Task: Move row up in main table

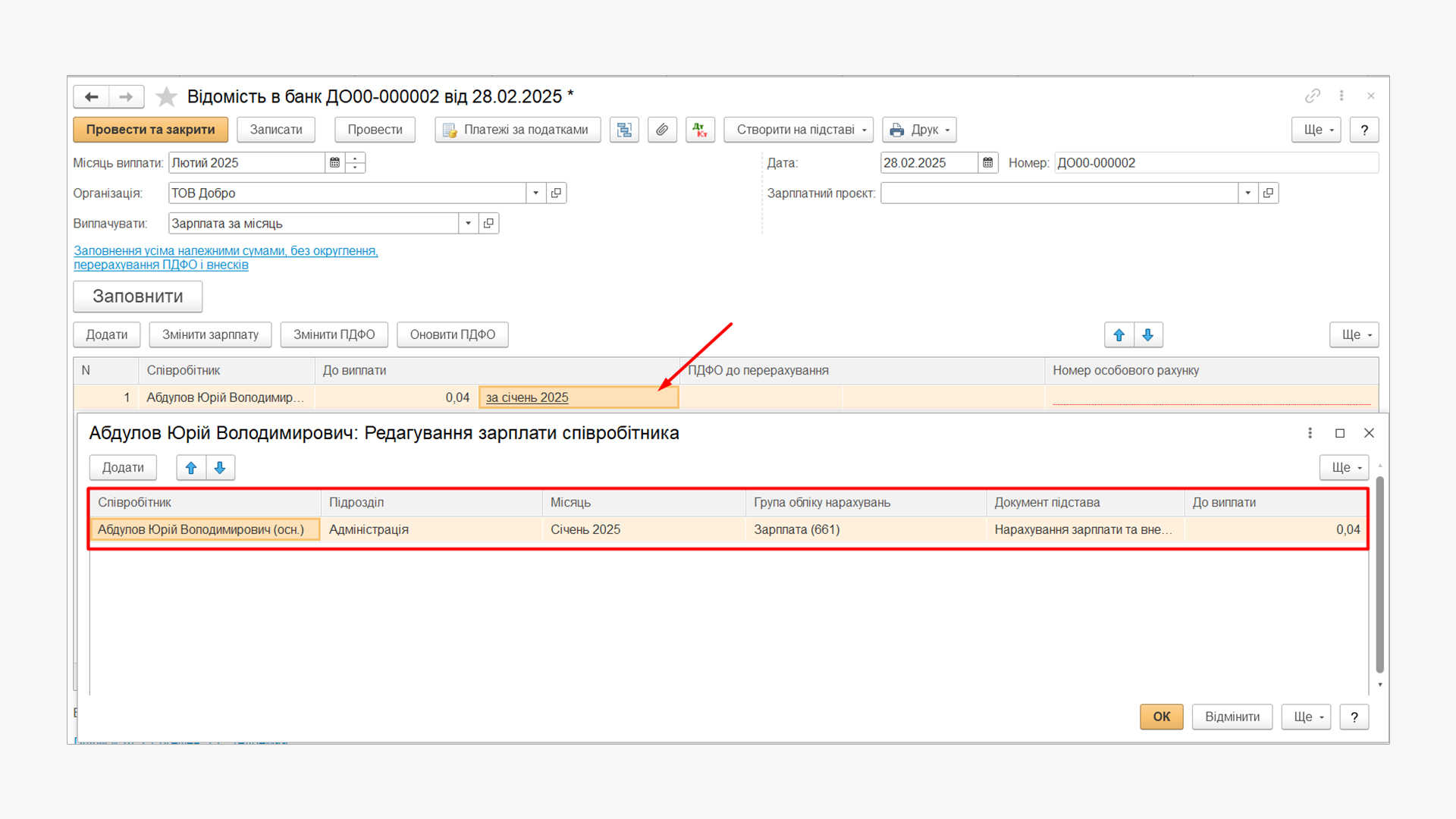Action: [x=1119, y=334]
